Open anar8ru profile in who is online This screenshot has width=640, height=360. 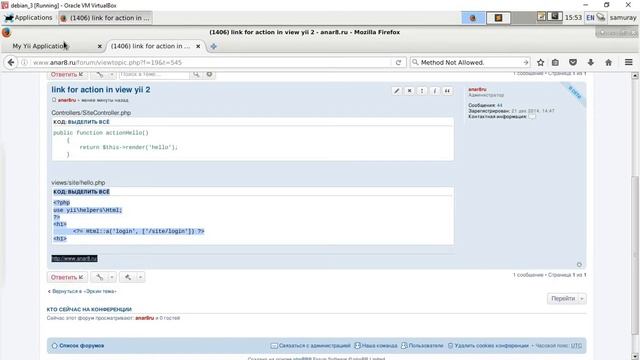pyautogui.click(x=144, y=318)
